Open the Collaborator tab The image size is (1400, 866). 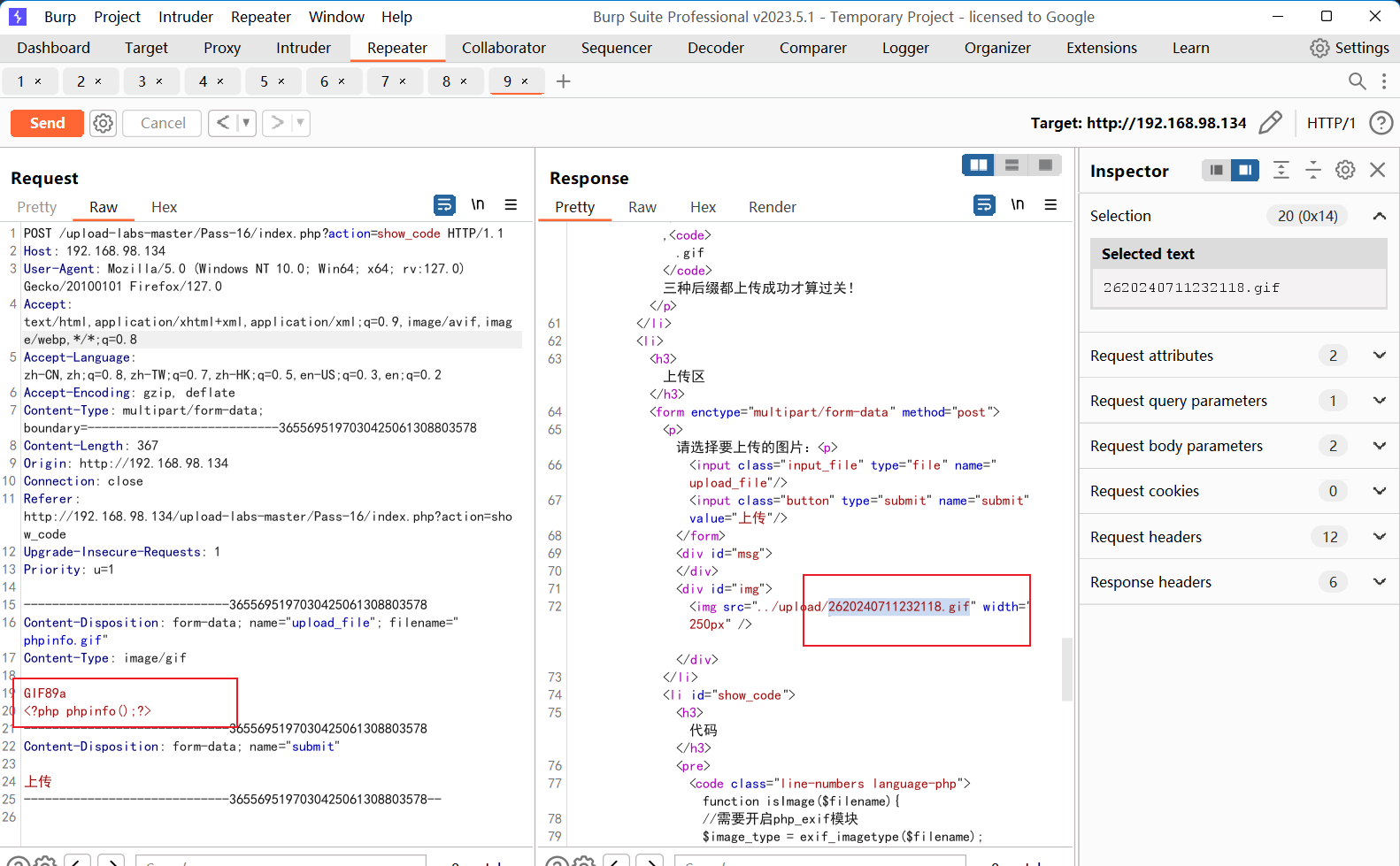[504, 48]
